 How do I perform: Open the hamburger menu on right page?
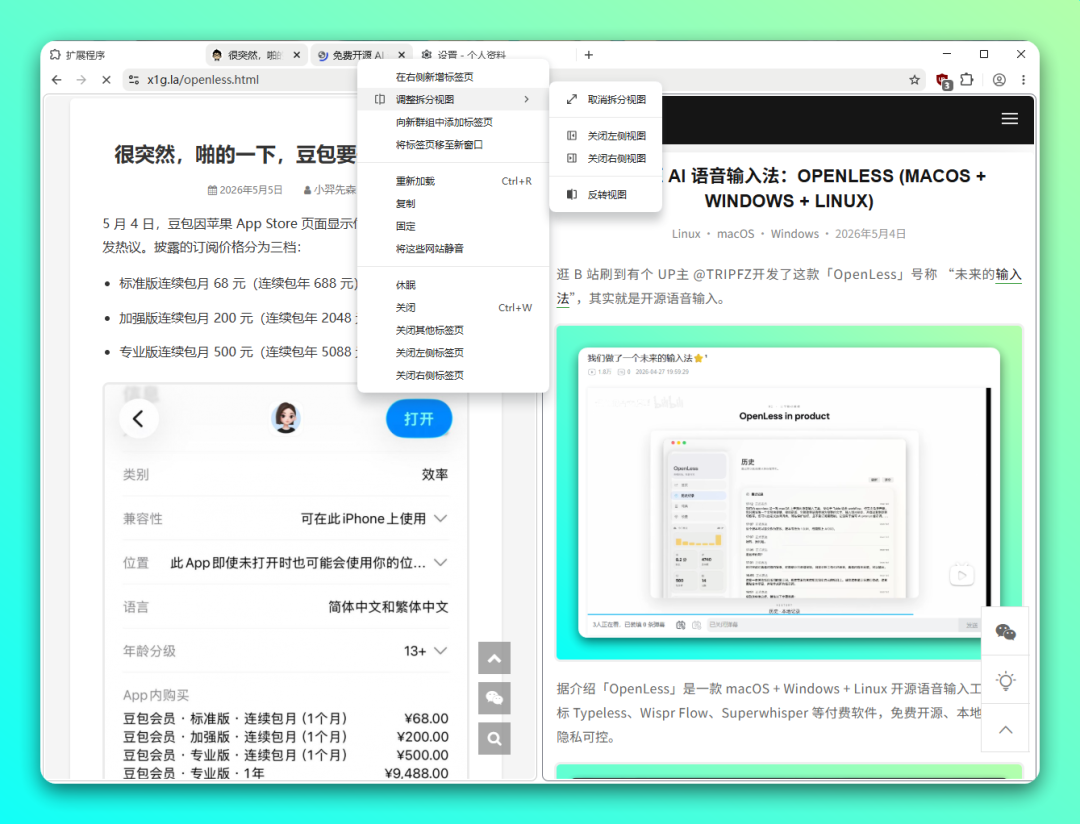coord(1010,119)
